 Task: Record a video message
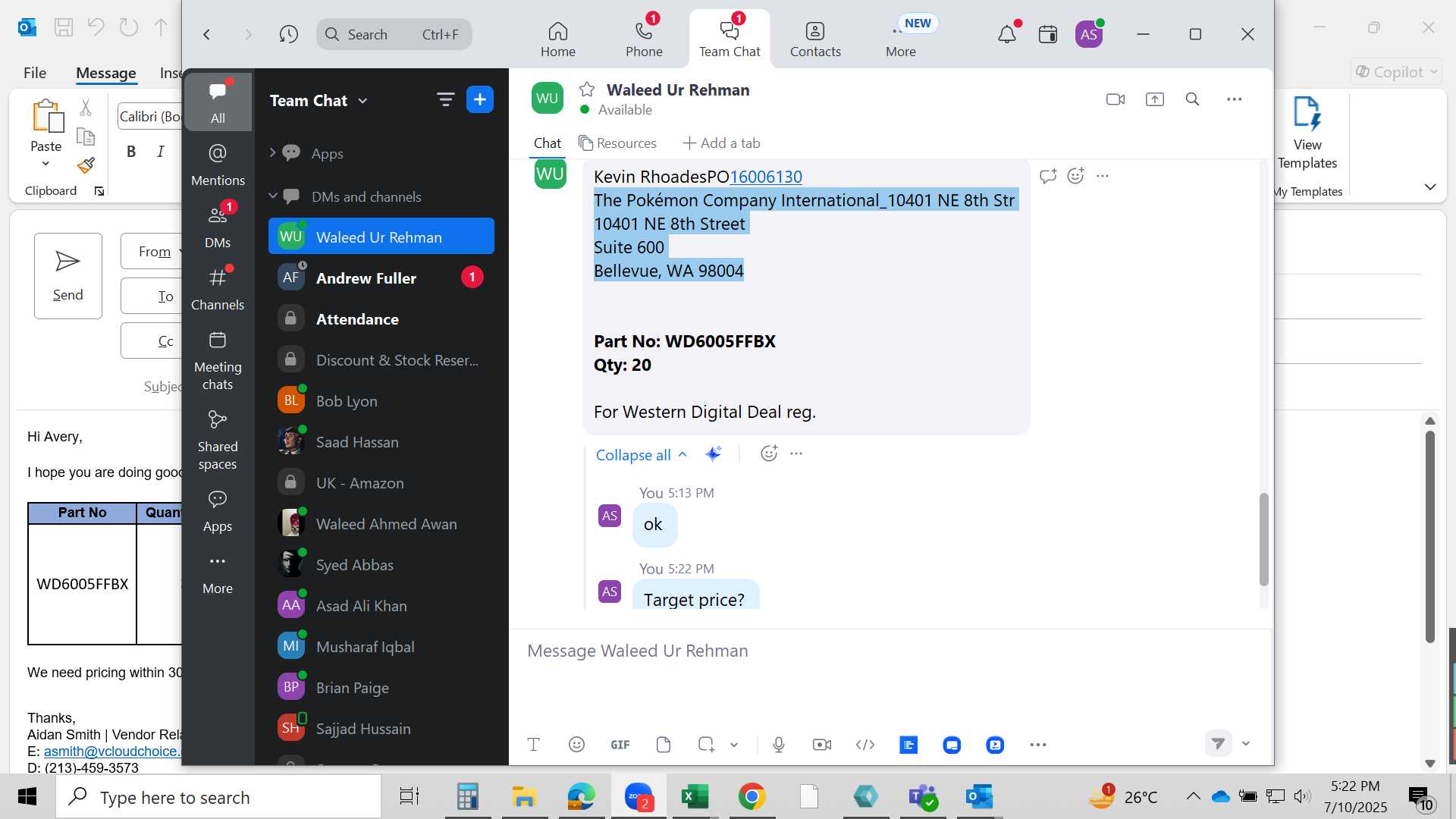pyautogui.click(x=822, y=745)
